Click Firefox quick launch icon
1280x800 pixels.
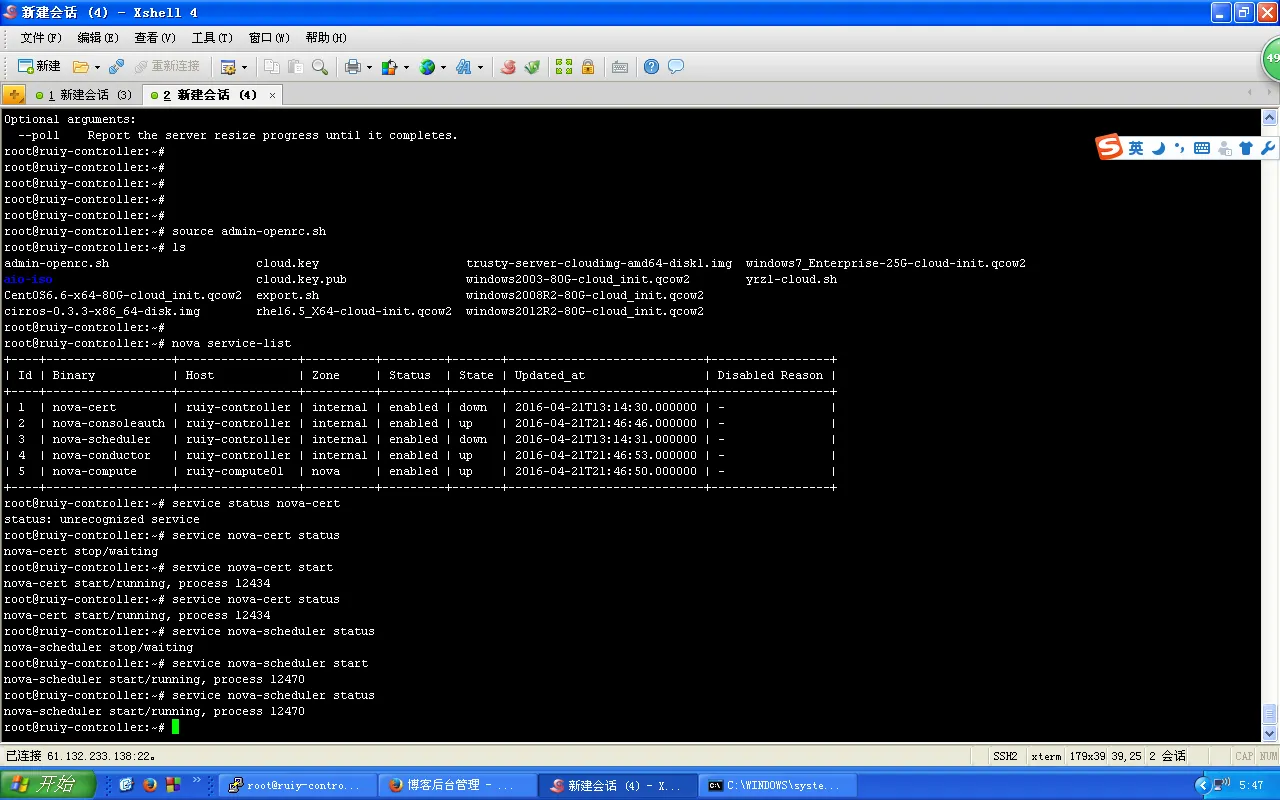coord(150,785)
